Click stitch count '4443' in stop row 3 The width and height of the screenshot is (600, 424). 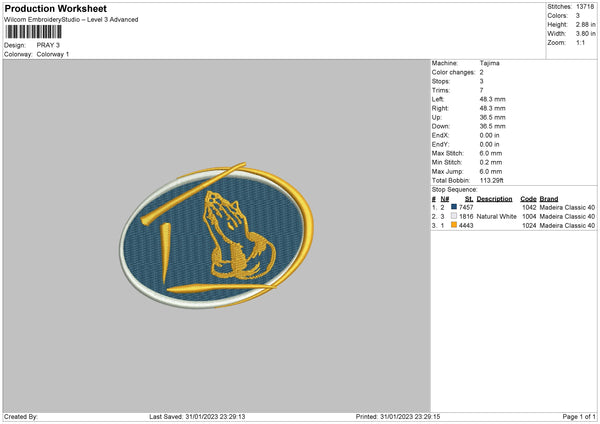tap(466, 225)
